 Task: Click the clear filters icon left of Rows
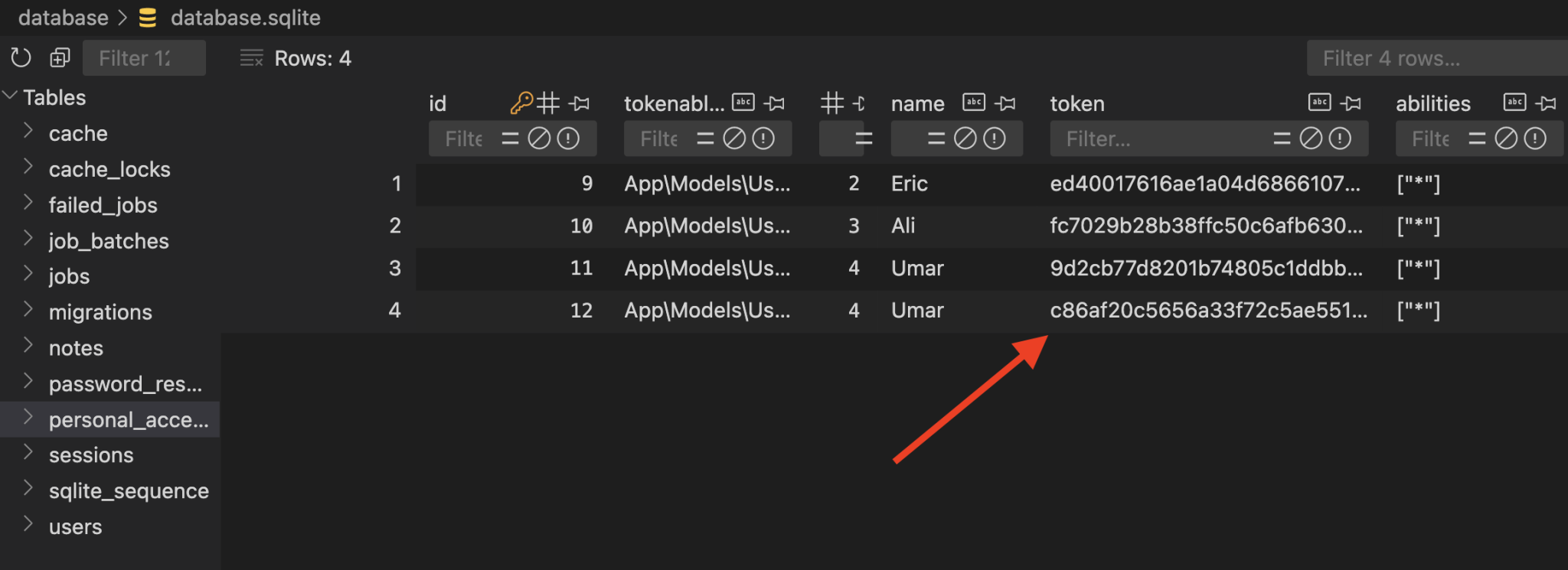click(x=251, y=58)
